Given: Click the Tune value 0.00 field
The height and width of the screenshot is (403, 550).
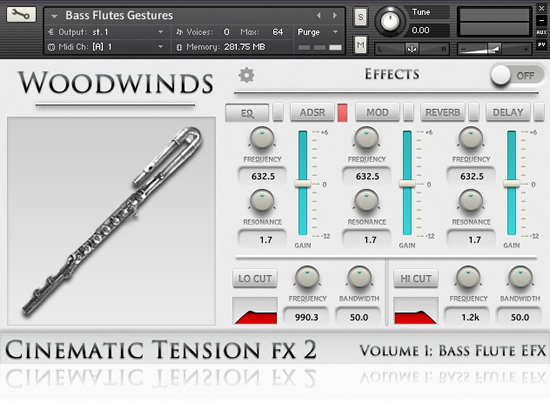Looking at the screenshot, I should [429, 31].
